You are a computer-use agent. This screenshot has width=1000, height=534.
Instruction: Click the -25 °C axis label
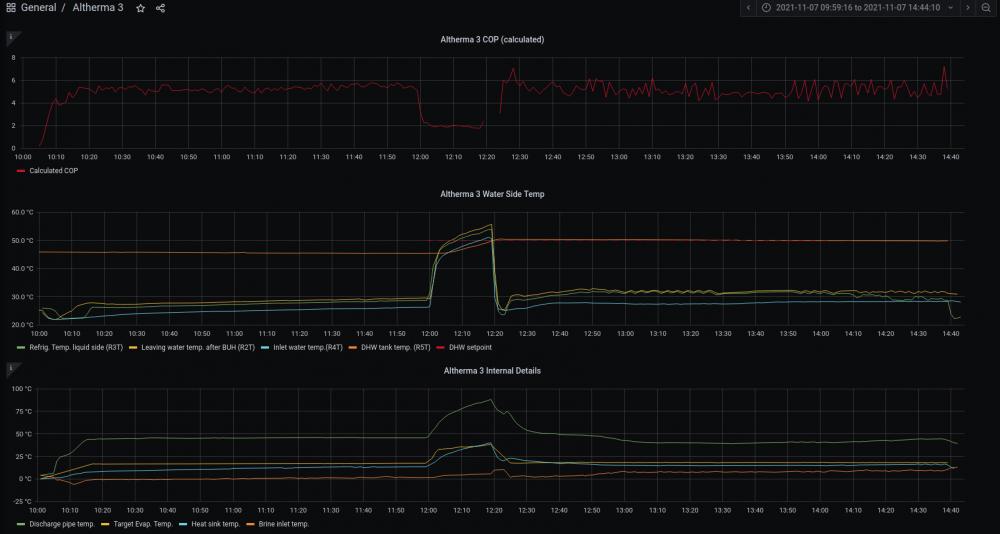[22, 501]
